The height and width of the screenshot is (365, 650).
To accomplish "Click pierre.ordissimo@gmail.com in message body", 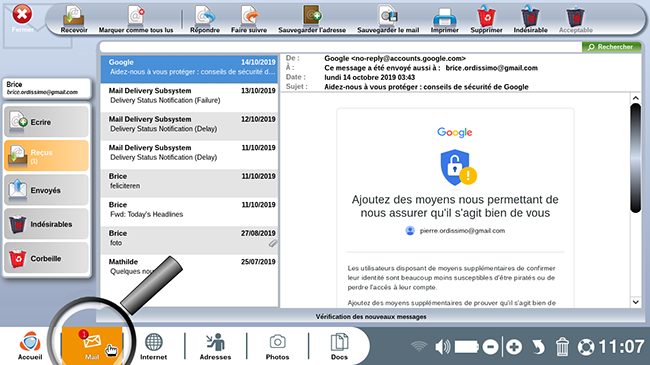I will pos(462,231).
